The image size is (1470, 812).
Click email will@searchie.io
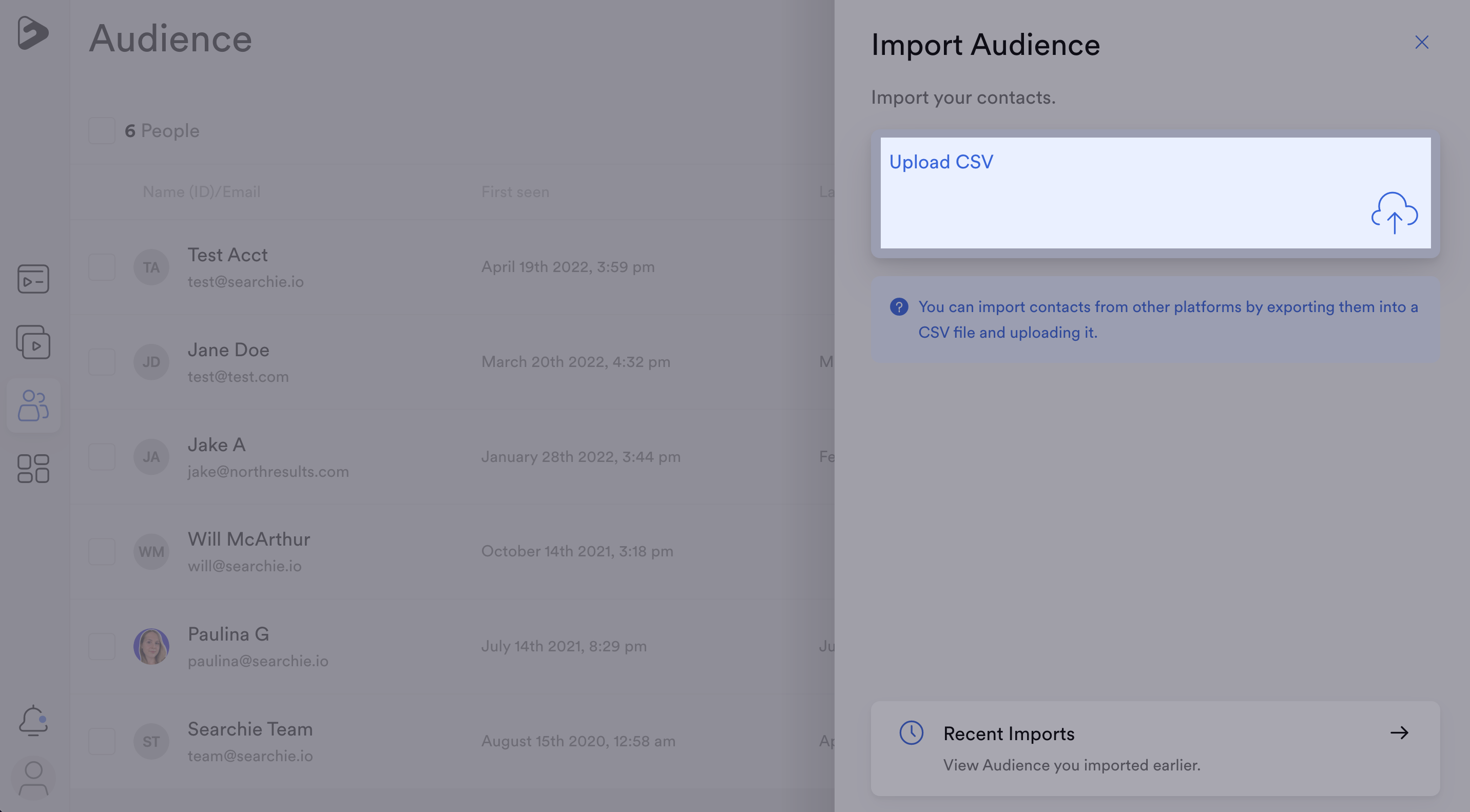point(244,566)
